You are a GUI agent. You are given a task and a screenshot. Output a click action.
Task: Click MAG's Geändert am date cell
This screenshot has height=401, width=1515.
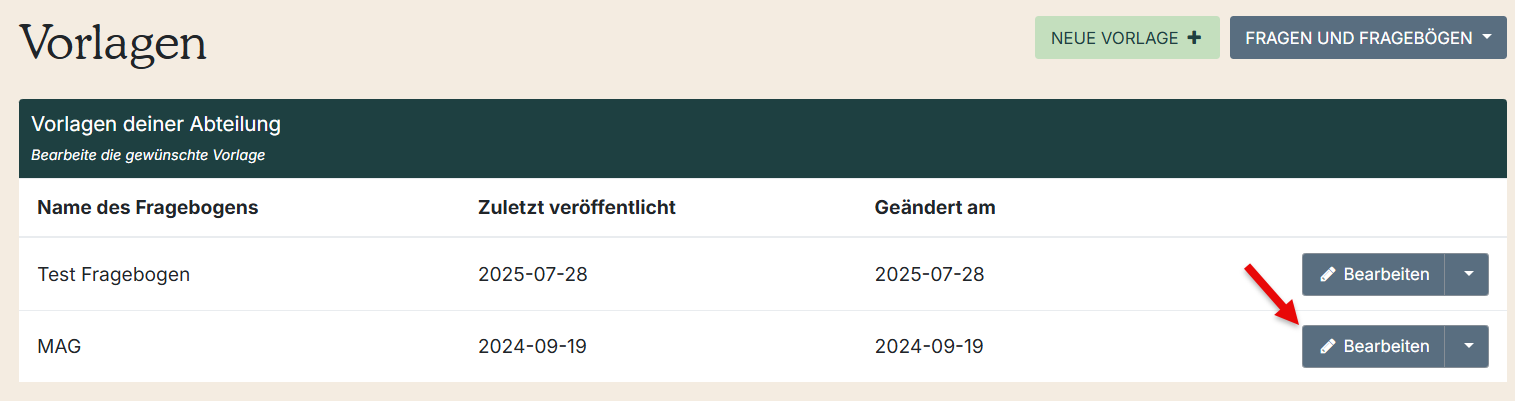point(929,347)
